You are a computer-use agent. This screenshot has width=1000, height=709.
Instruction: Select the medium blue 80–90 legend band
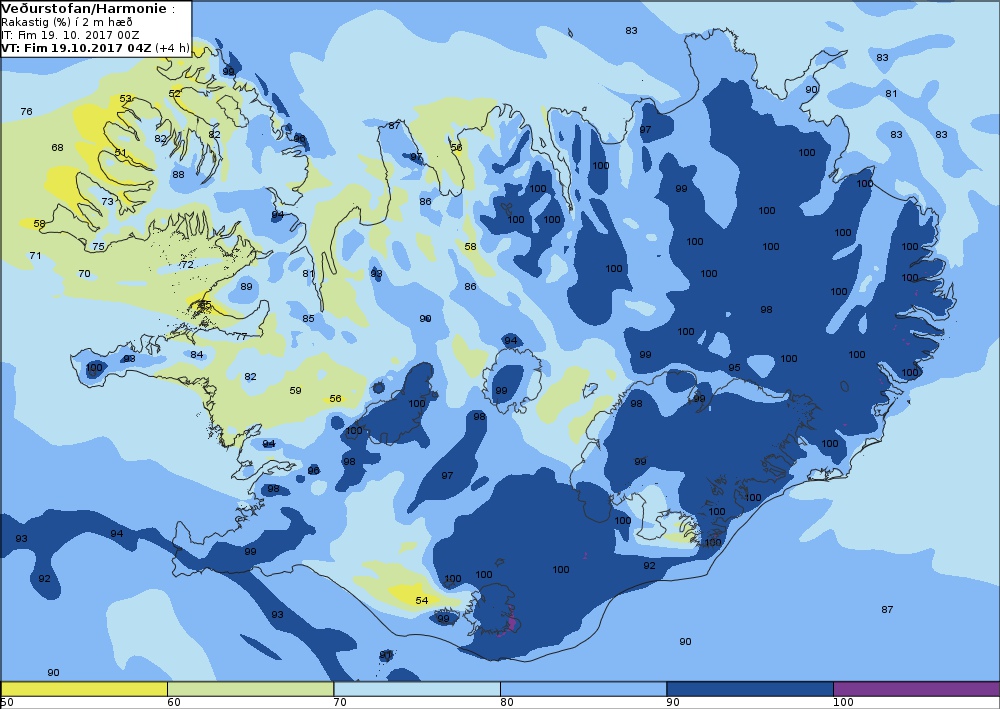point(583,689)
